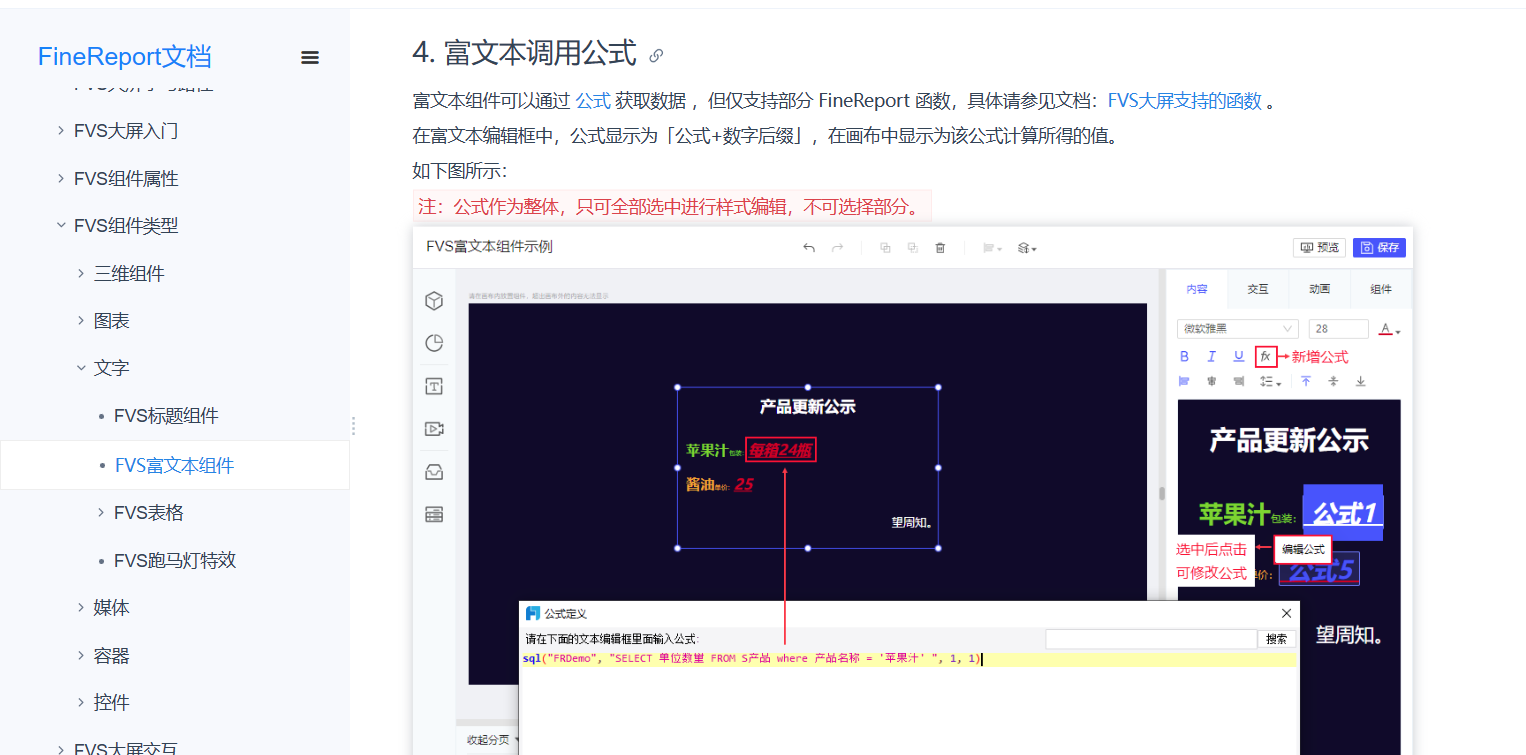The width and height of the screenshot is (1526, 755).
Task: Select the 公式1 formula block
Action: pos(1343,513)
